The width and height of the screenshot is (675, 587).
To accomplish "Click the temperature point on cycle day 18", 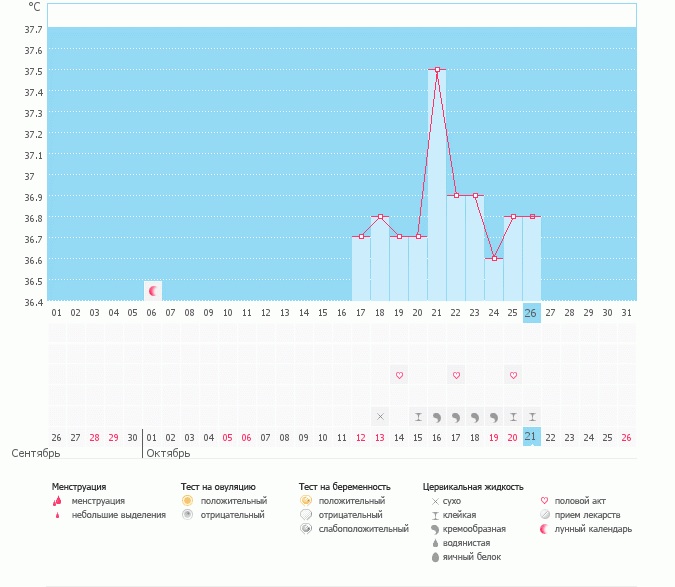I will tap(380, 216).
